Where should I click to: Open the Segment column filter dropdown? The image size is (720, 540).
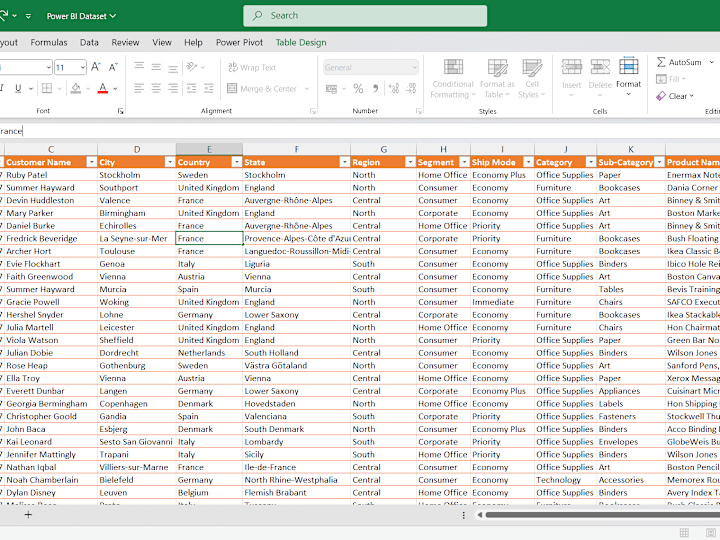coord(464,162)
